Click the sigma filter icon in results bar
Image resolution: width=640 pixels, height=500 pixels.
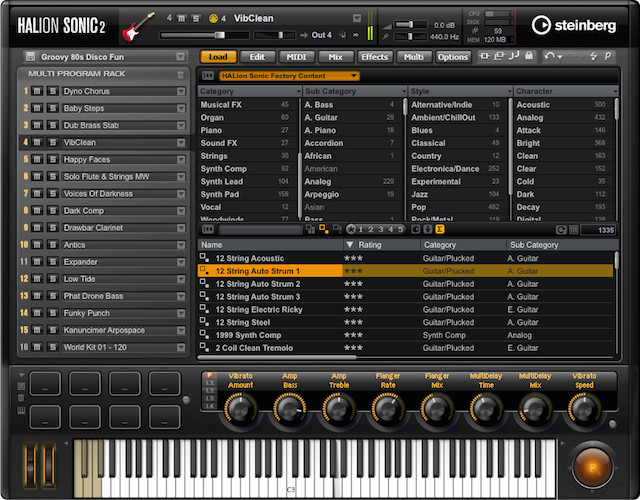click(440, 229)
